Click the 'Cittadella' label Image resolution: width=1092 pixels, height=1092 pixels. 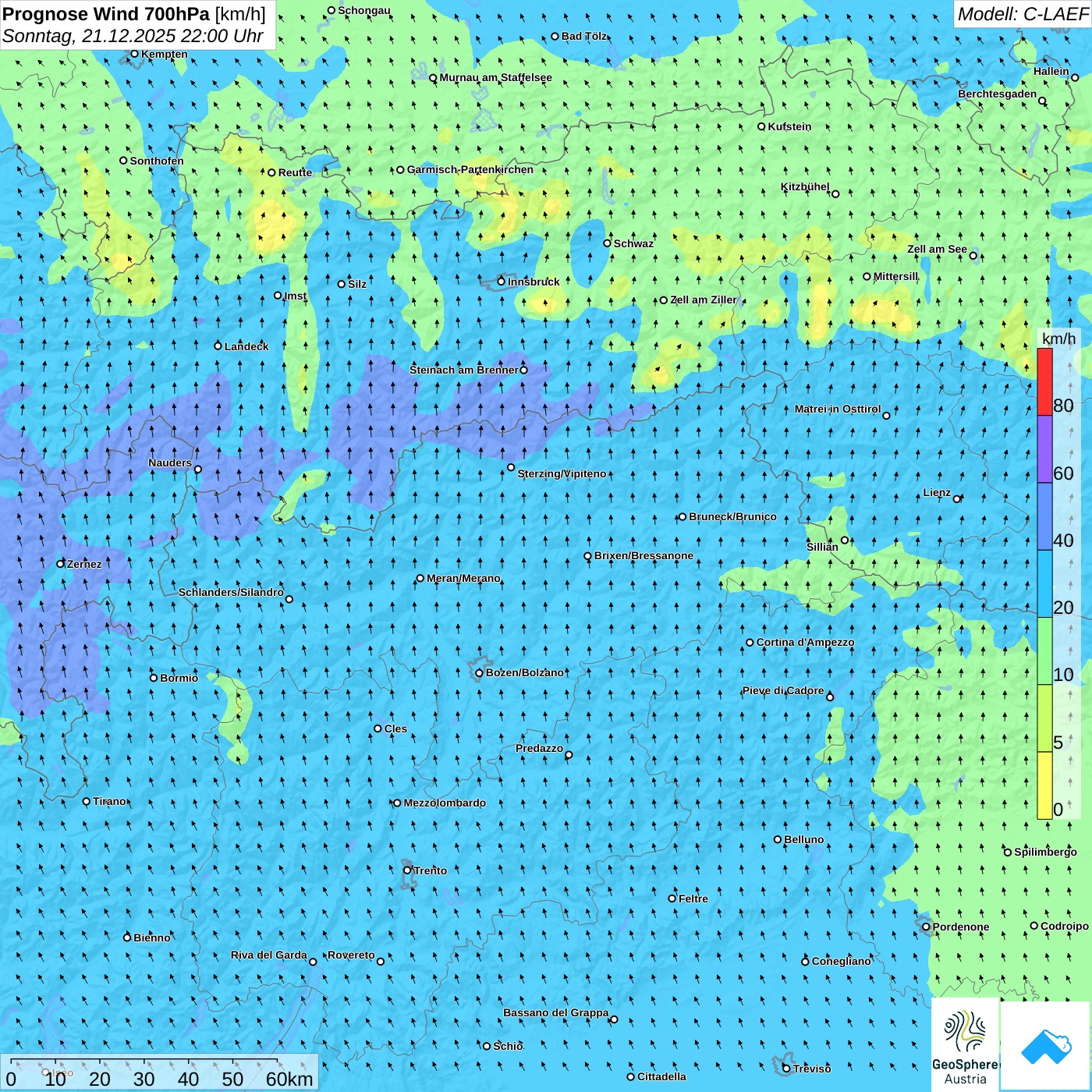[x=661, y=1076]
